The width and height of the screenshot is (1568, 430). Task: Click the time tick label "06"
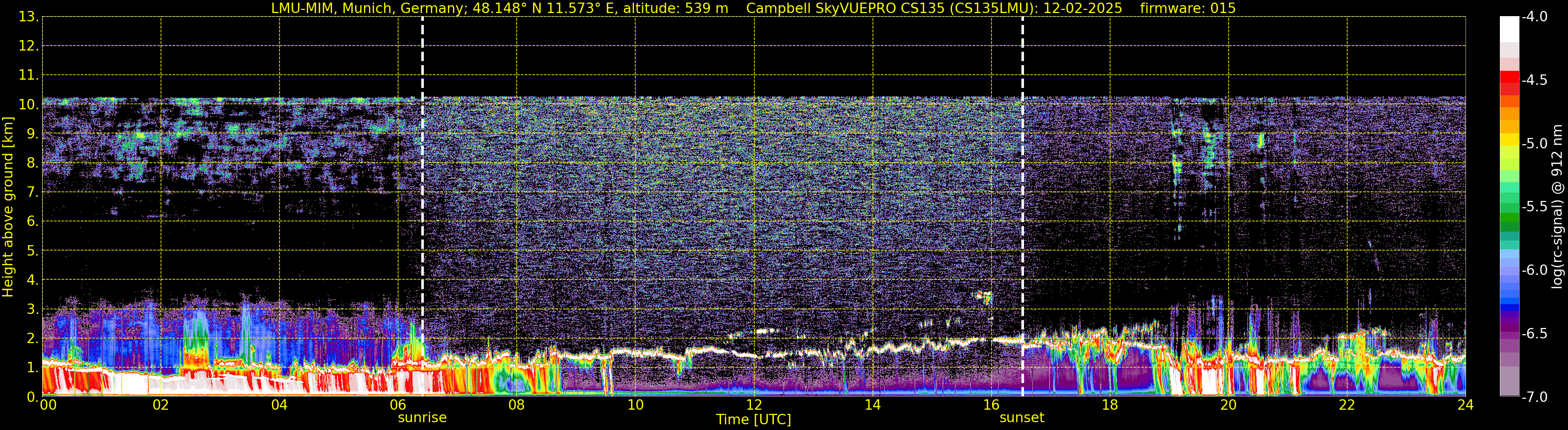pyautogui.click(x=398, y=405)
